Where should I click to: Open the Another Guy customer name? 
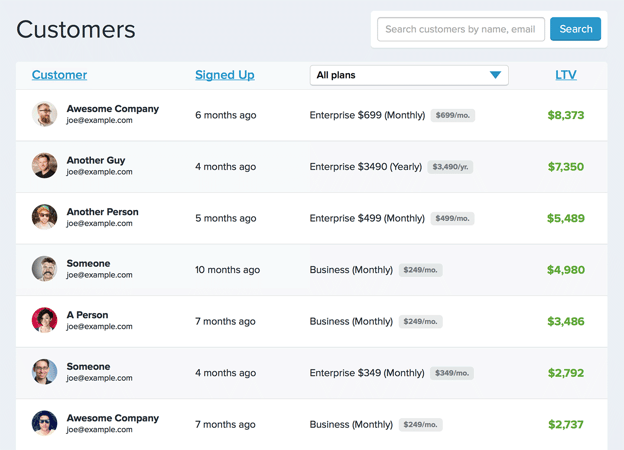96,160
